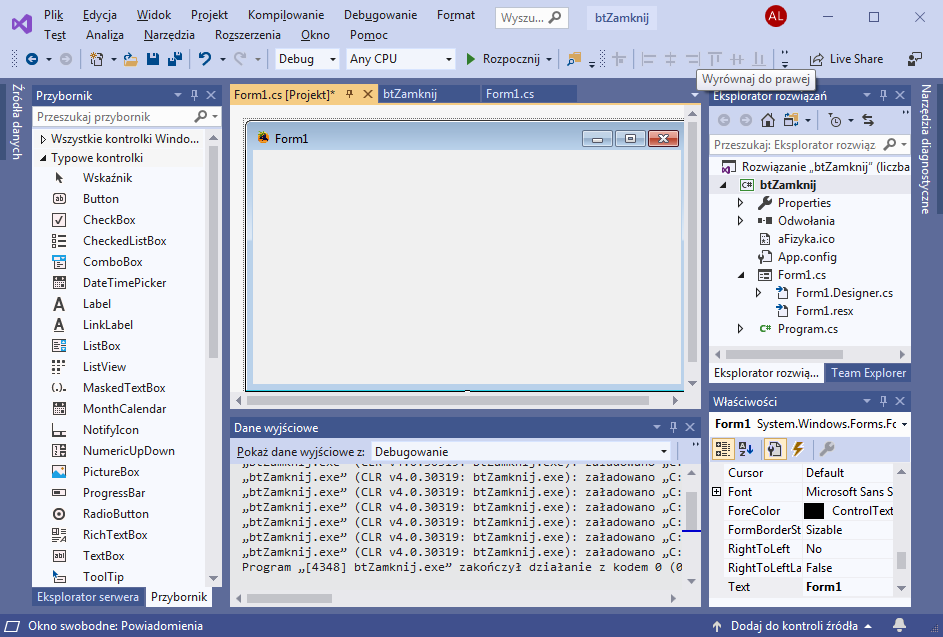Switch to the Eksplorator serwera tab
The image size is (943, 637).
(88, 597)
